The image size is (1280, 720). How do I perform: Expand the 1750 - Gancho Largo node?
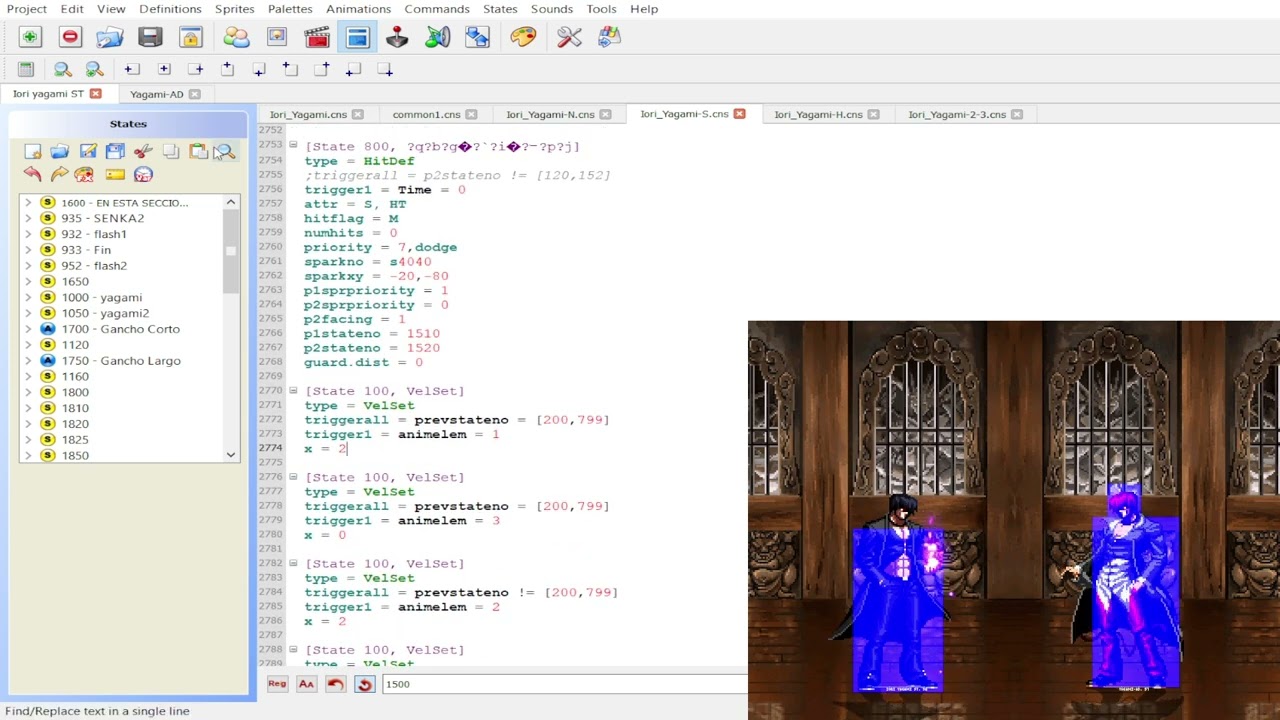(28, 361)
